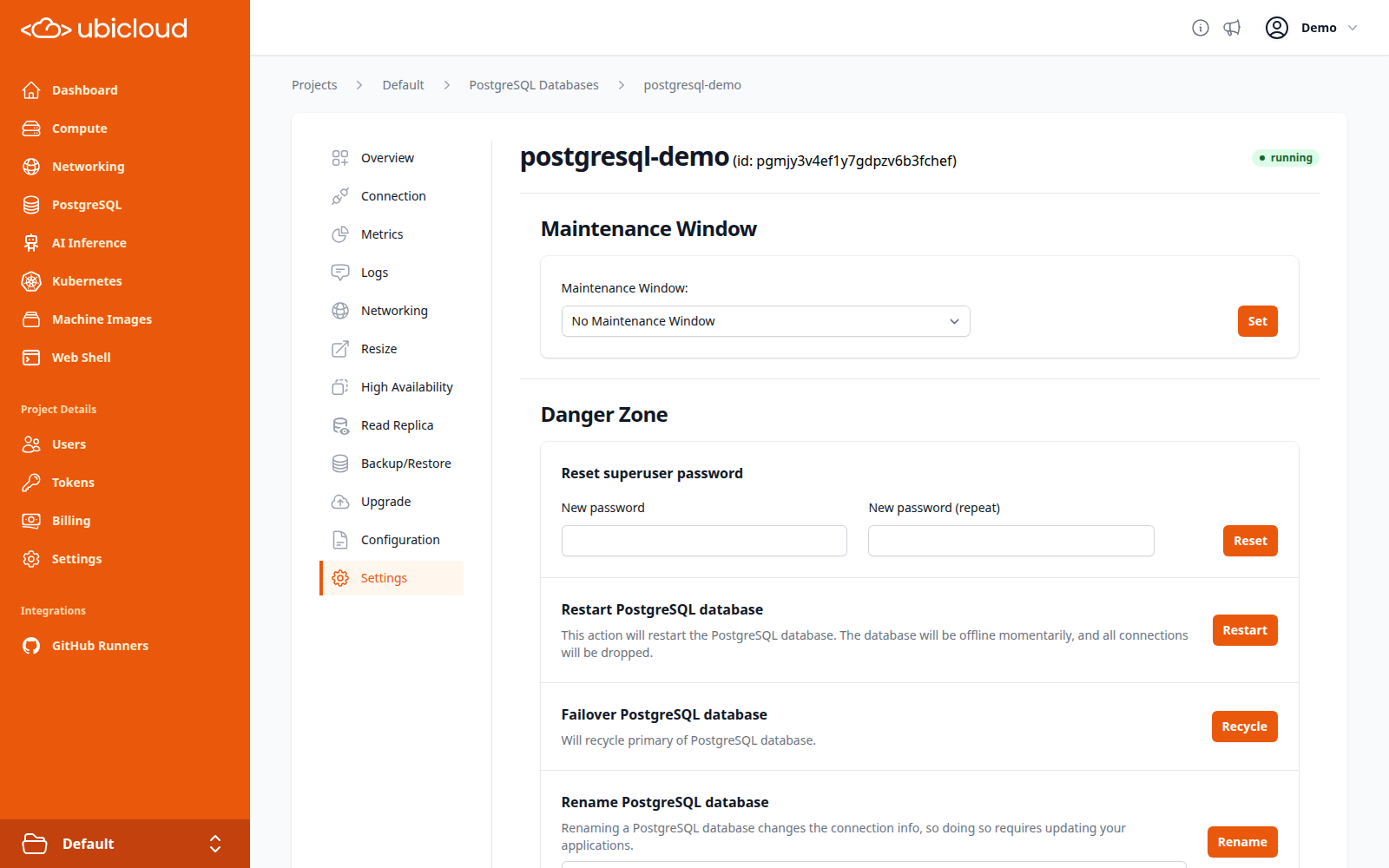
Task: Click the Set maintenance window button
Action: (x=1257, y=321)
